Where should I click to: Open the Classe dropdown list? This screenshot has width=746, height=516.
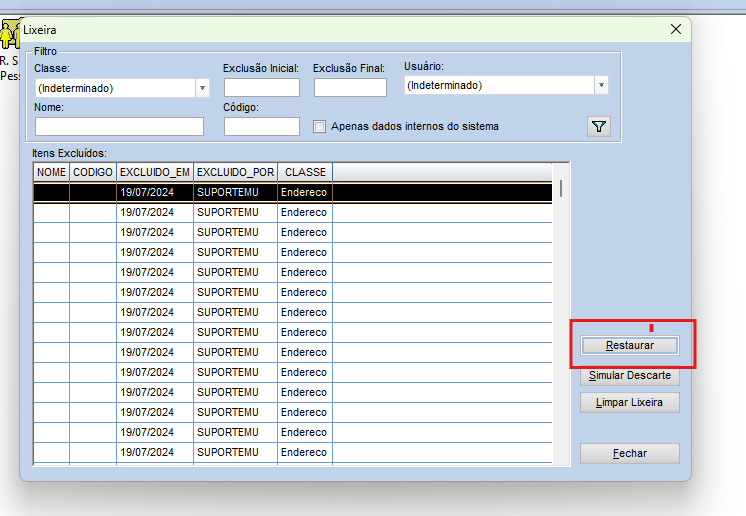[202, 88]
